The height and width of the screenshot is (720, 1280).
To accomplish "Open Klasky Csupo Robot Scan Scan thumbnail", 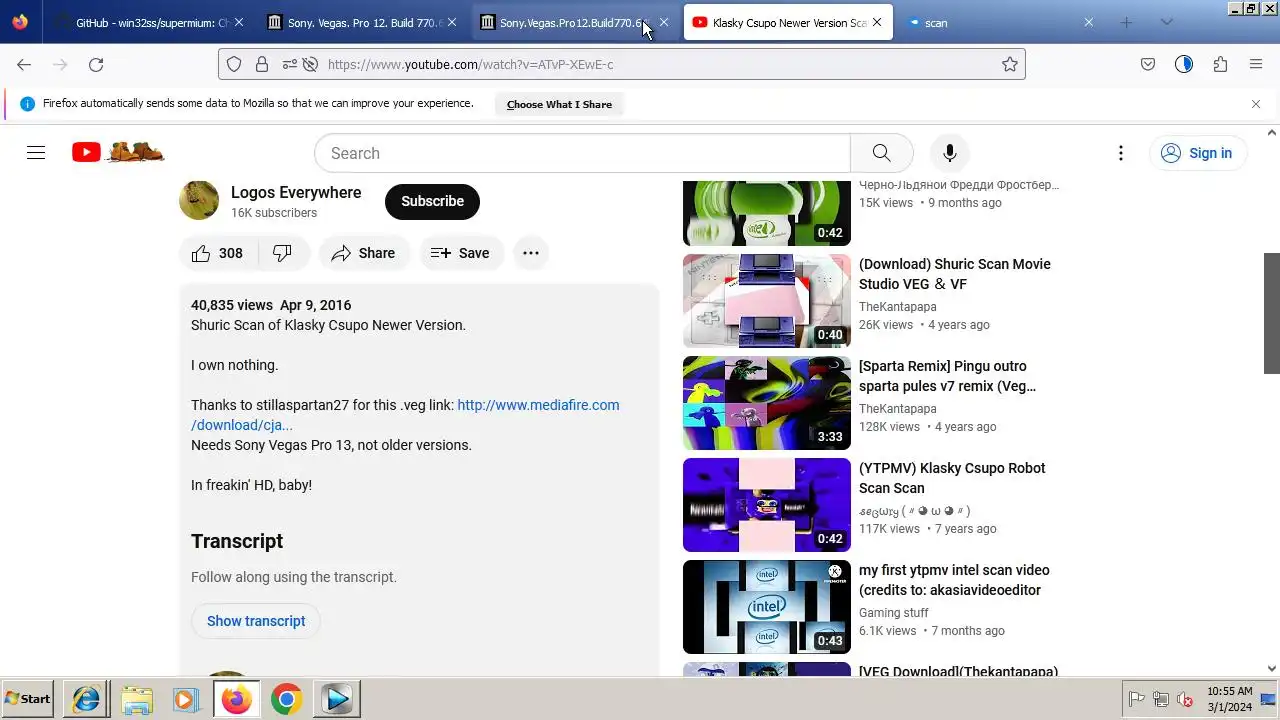I will (x=767, y=505).
